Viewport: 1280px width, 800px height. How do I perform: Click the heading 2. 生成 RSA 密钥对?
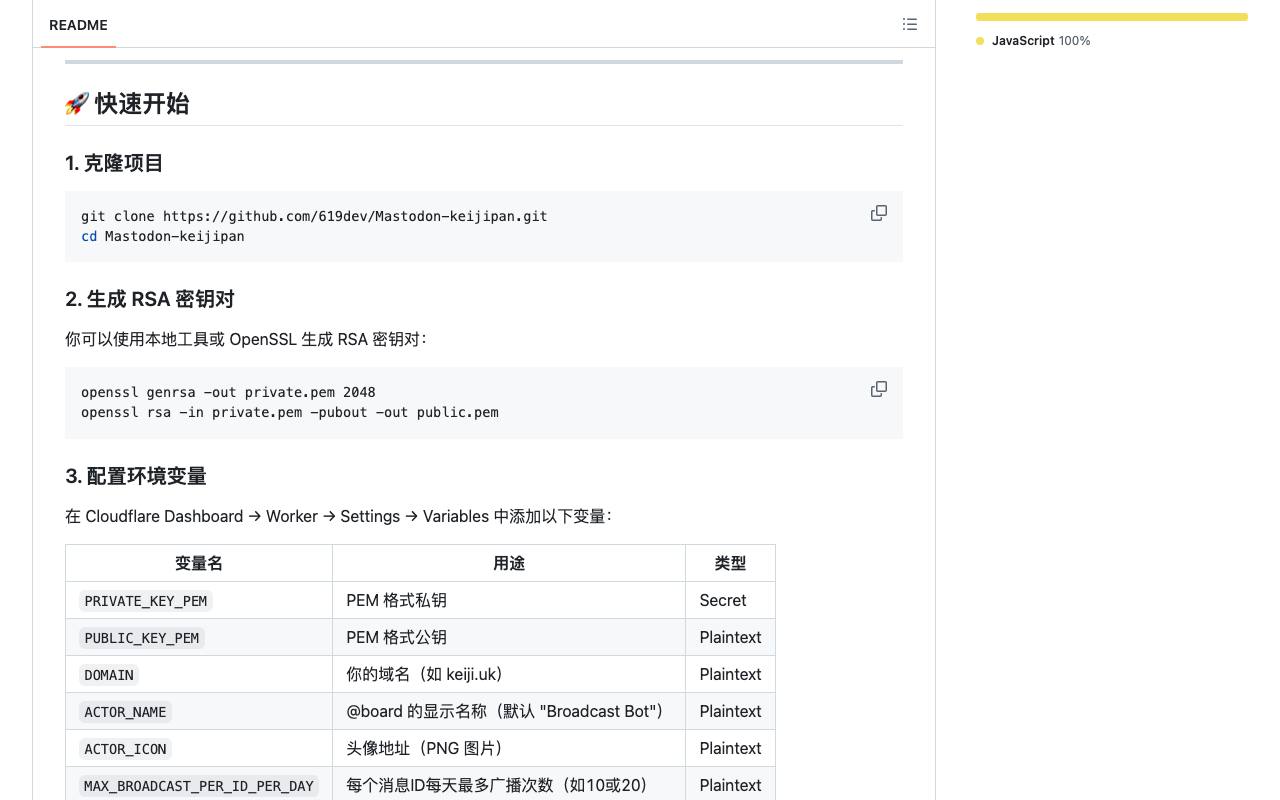[150, 299]
